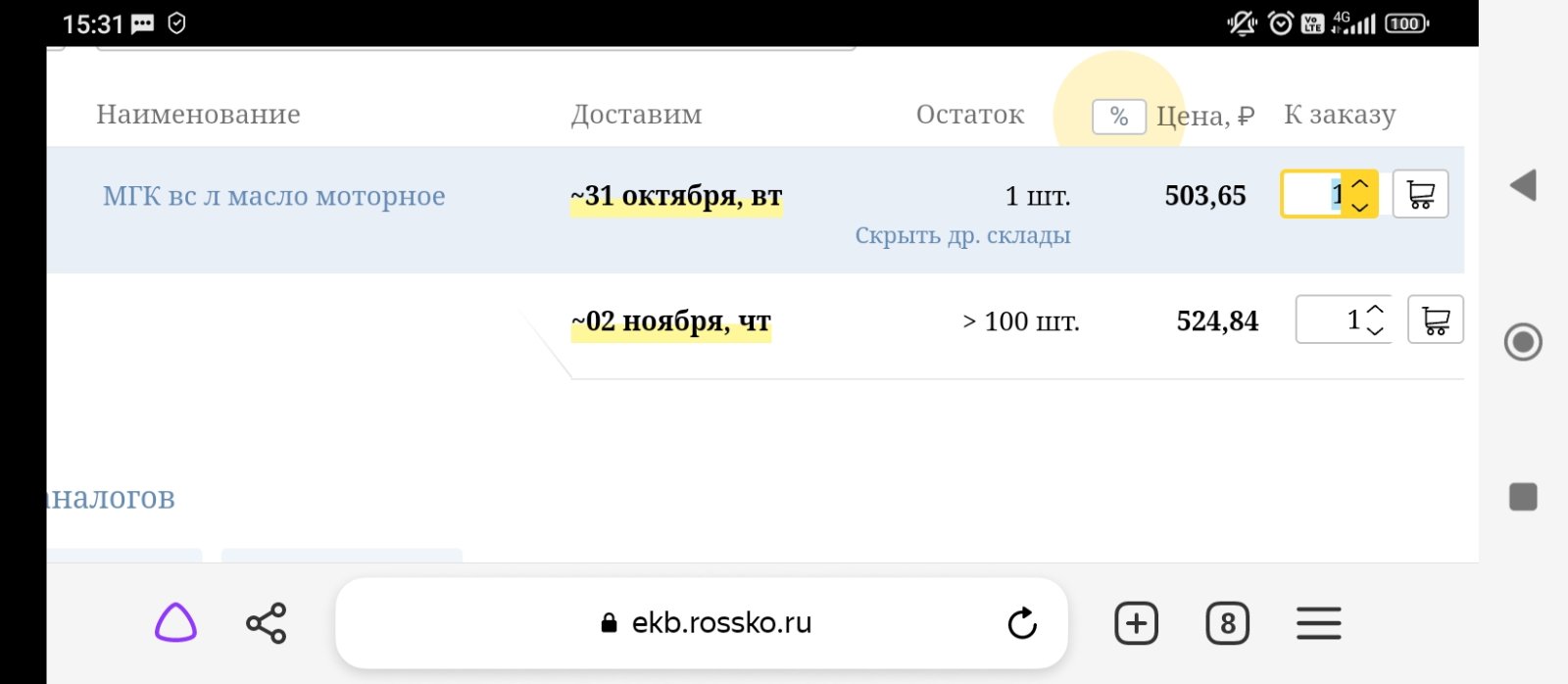This screenshot has width=1568, height=684.
Task: Tap the ekb.rossko.ru address bar
Action: tap(702, 623)
